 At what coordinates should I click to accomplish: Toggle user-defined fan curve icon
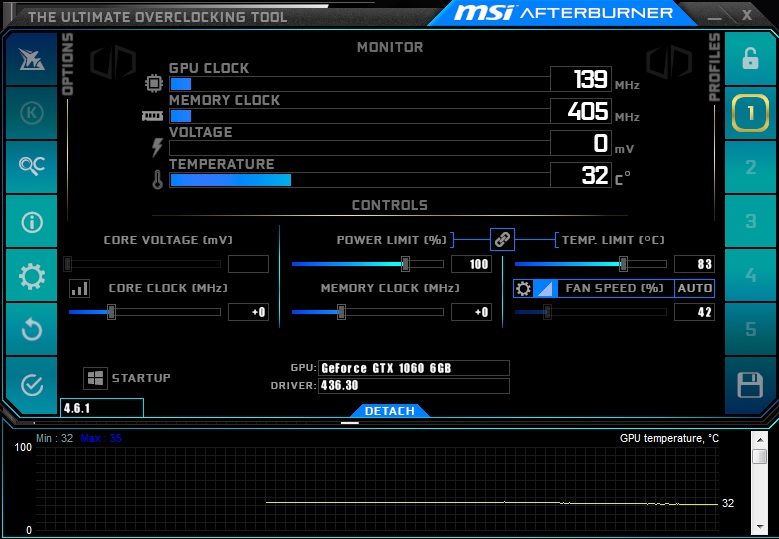pyautogui.click(x=545, y=288)
